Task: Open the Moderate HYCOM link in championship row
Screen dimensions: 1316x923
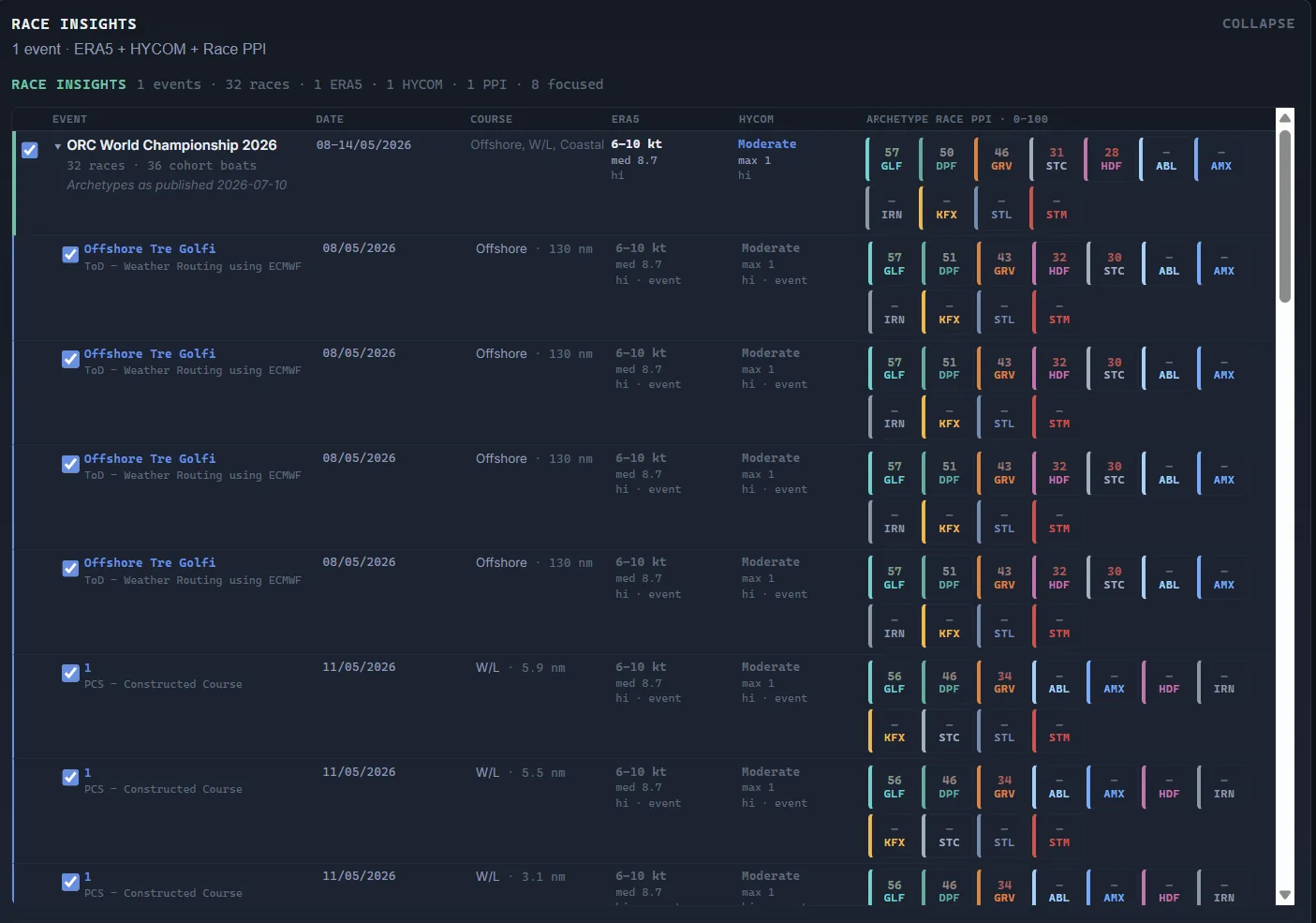Action: click(766, 144)
